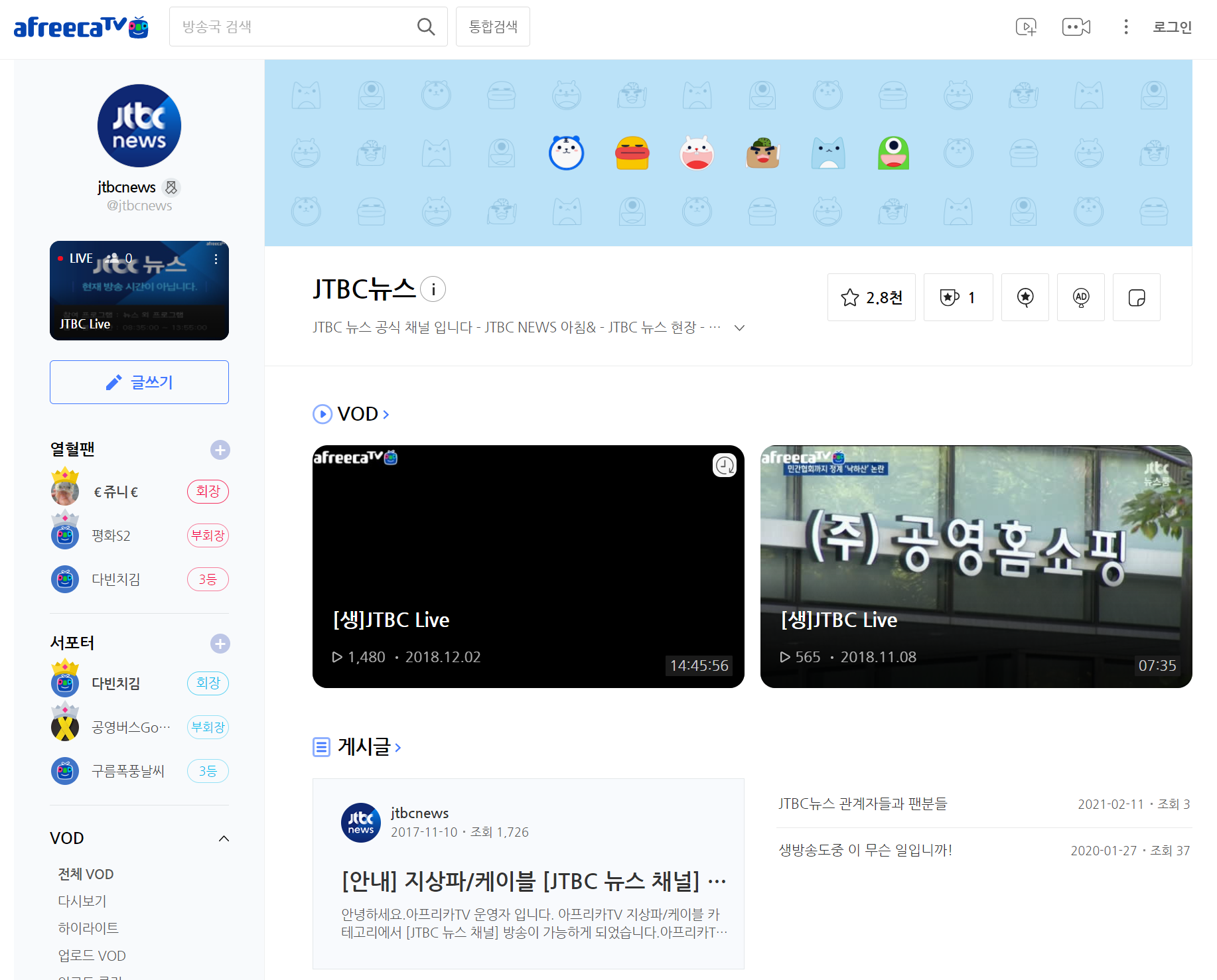
Task: Select 하이라이트 in sidebar
Action: coord(88,928)
